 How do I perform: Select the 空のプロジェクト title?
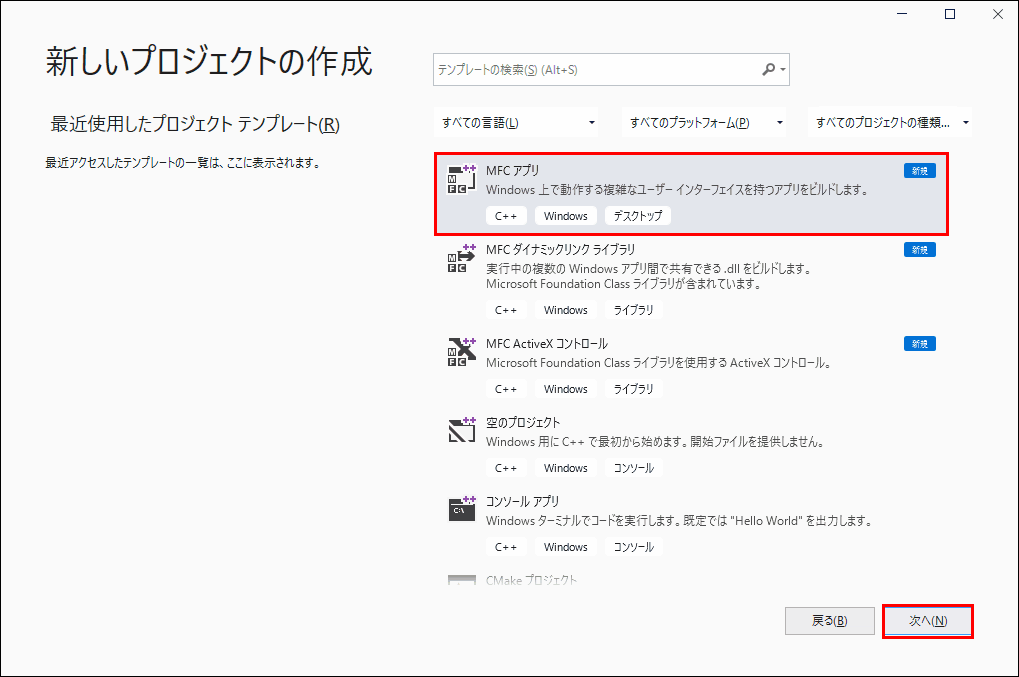pos(523,422)
